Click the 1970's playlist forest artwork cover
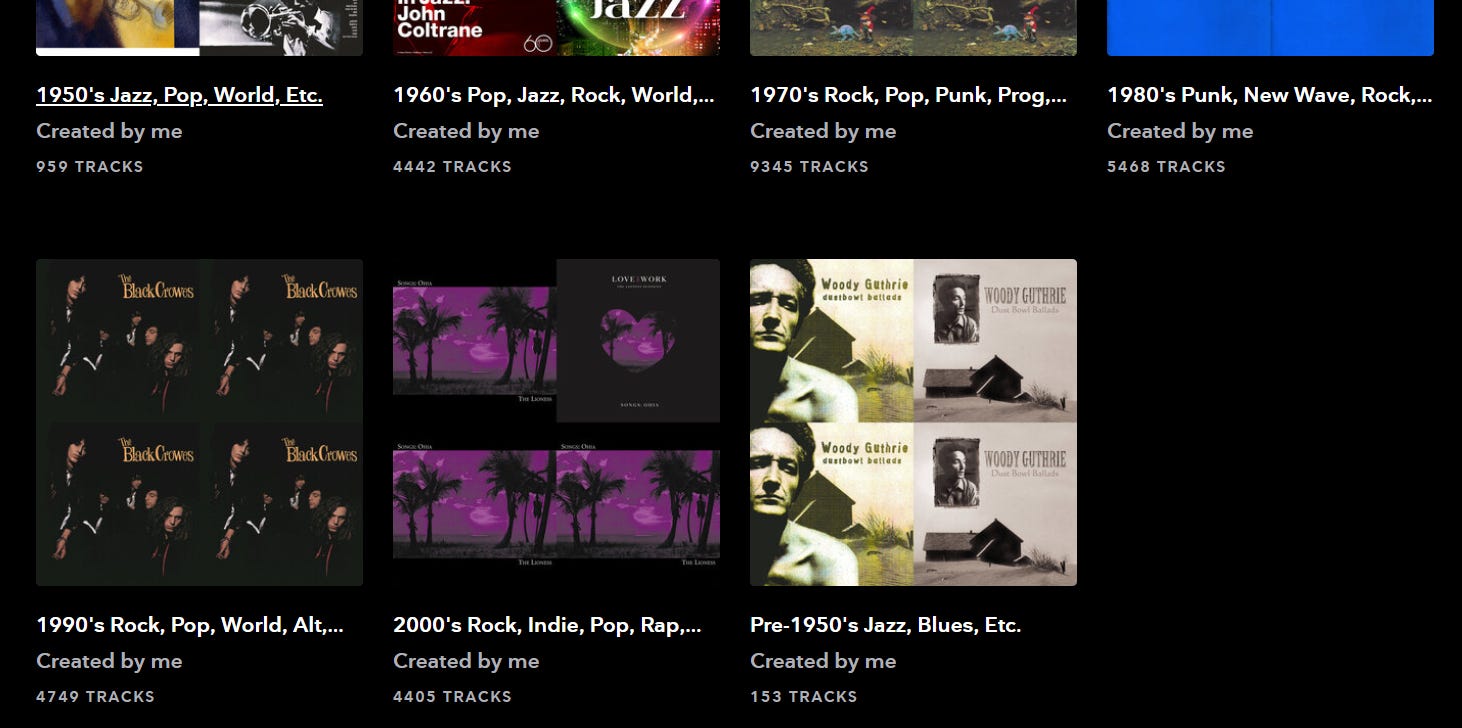 [913, 27]
